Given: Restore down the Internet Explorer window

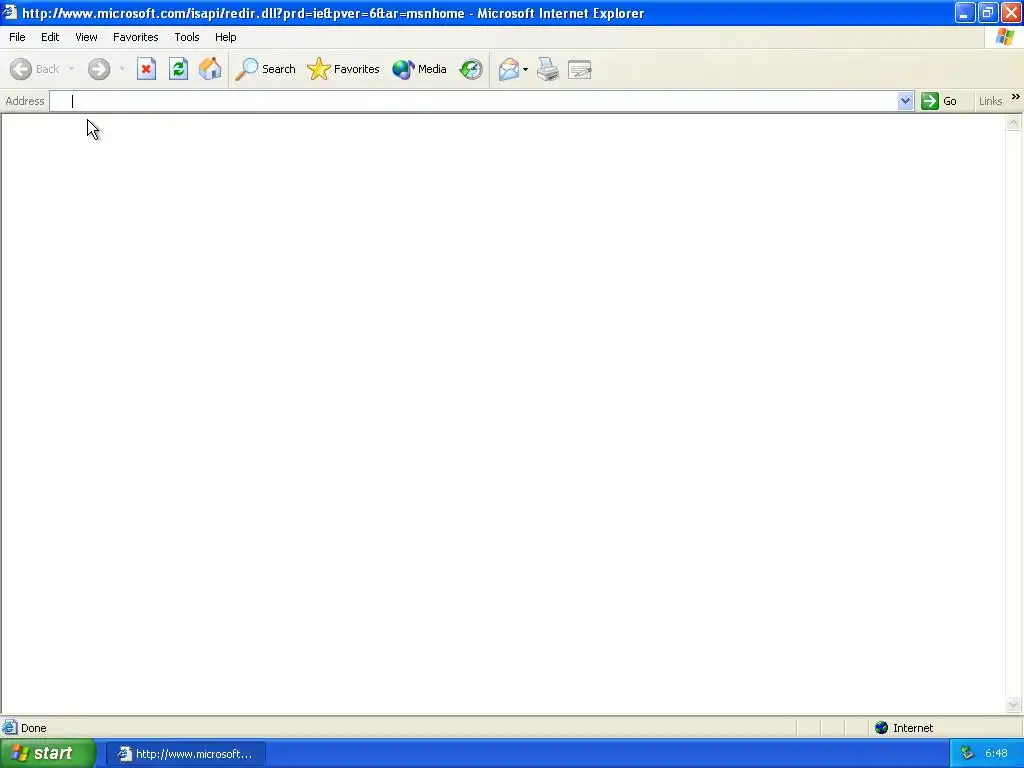Looking at the screenshot, I should (x=988, y=13).
